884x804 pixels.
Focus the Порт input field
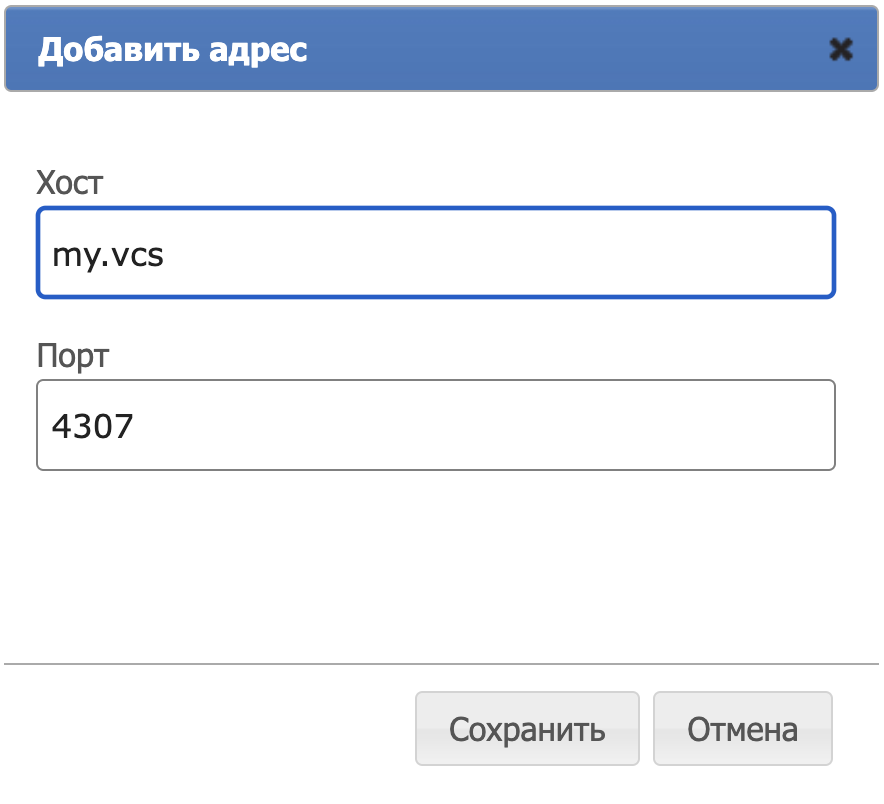click(x=436, y=425)
